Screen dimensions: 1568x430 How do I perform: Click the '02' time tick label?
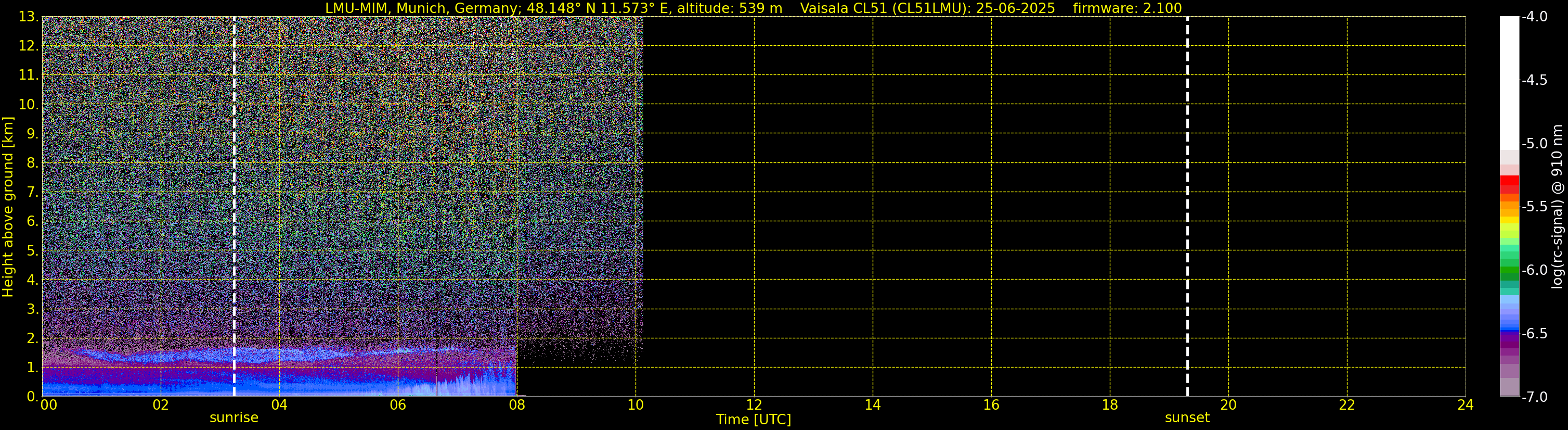click(x=161, y=405)
